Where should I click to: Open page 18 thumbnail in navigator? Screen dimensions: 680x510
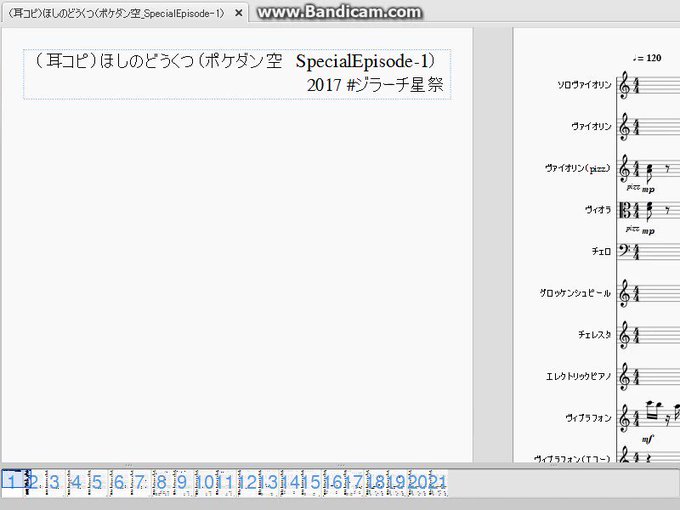373,483
